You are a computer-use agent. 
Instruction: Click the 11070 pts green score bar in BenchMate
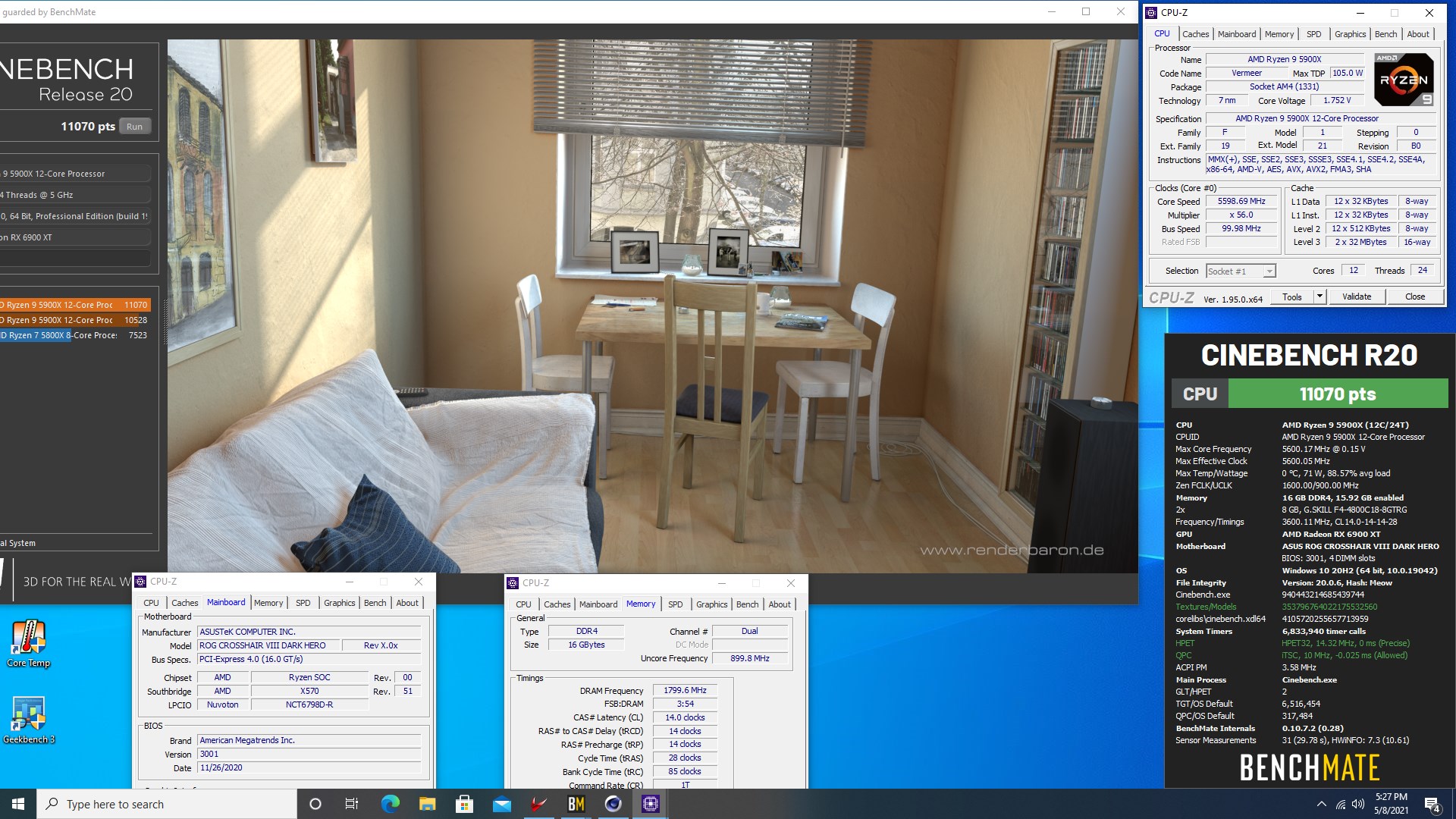(1338, 394)
